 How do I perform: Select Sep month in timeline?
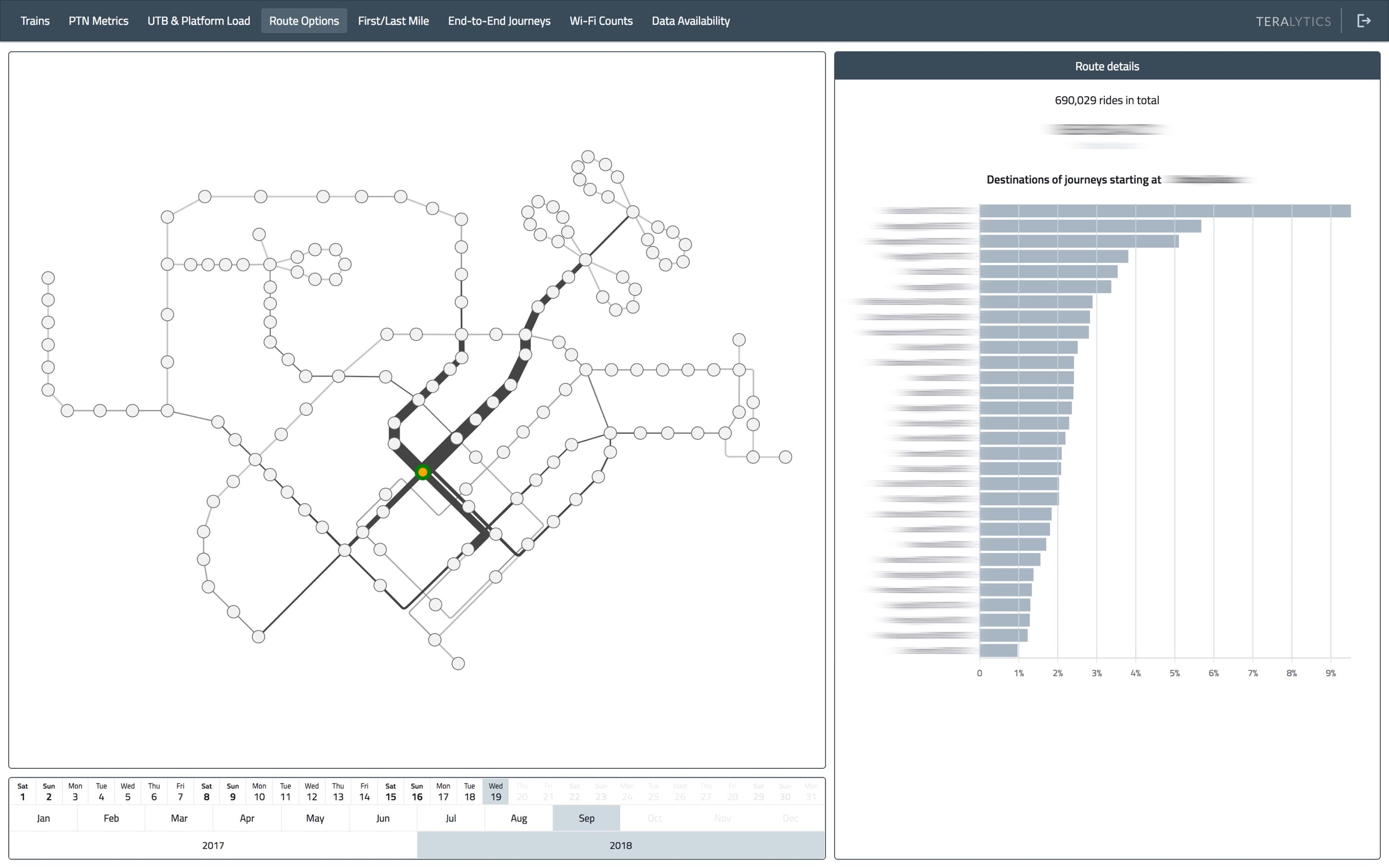point(586,818)
